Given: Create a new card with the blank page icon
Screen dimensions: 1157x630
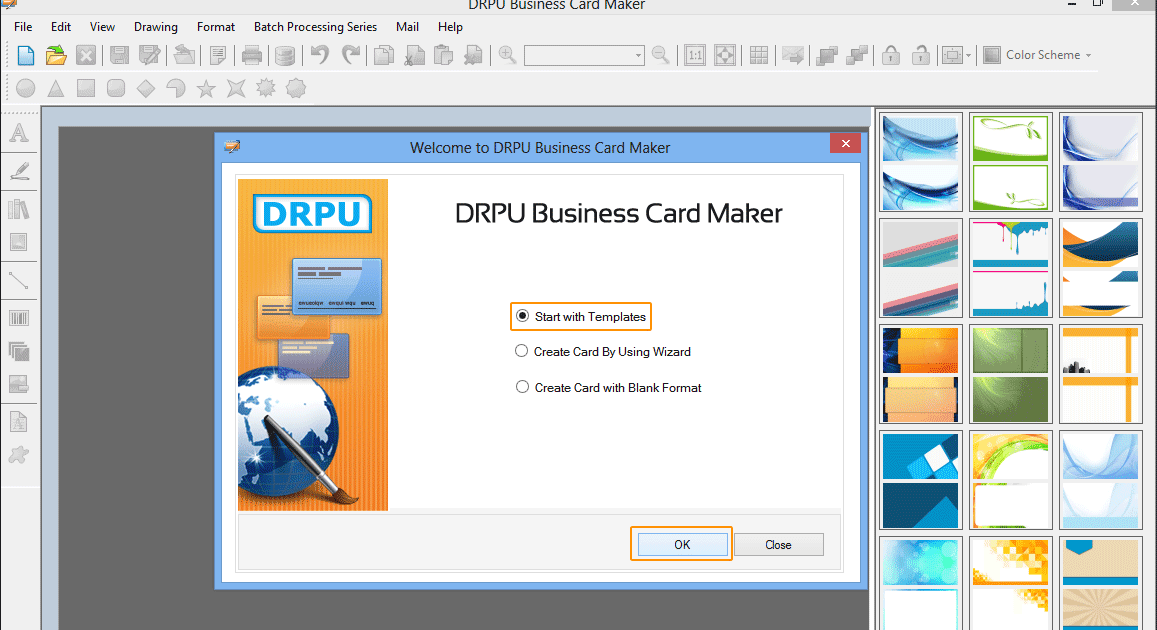Looking at the screenshot, I should coord(26,55).
